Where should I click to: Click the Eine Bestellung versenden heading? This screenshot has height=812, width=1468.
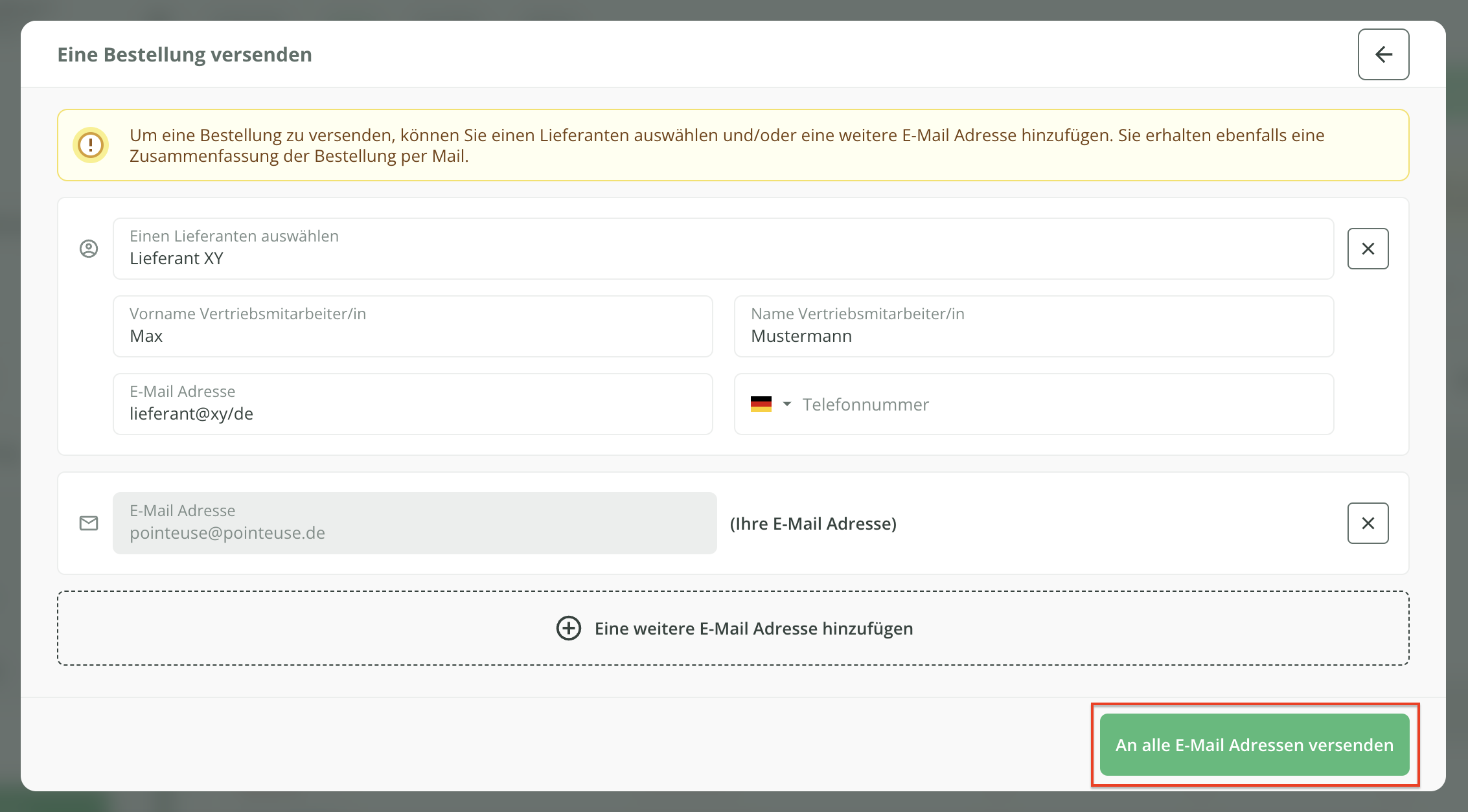coord(185,54)
